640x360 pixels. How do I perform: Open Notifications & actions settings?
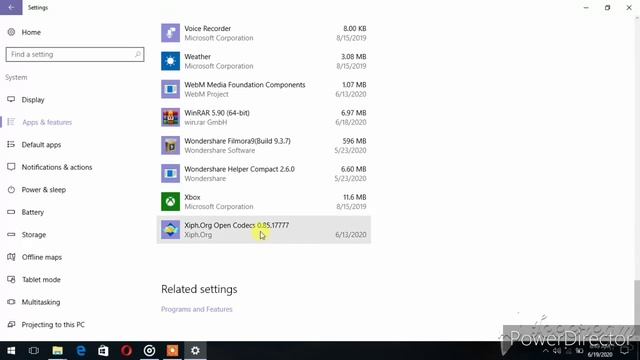[57, 167]
